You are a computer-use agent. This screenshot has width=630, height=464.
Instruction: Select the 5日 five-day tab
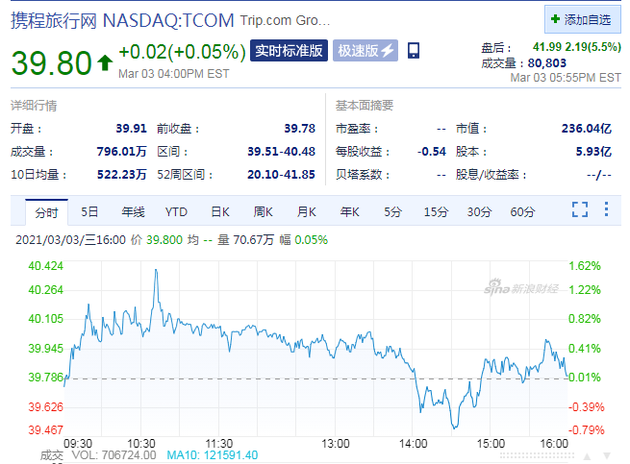90,212
